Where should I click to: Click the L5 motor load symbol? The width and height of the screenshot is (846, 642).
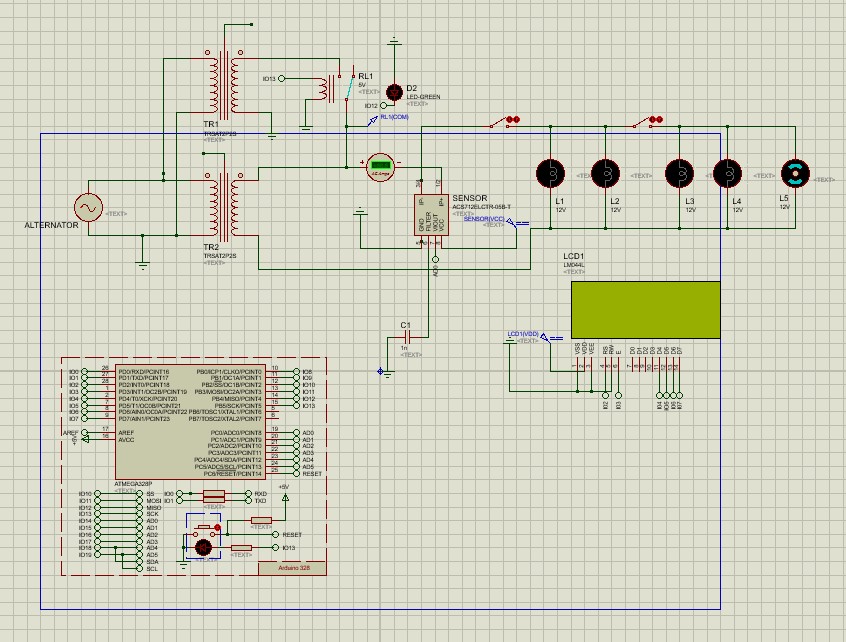795,173
